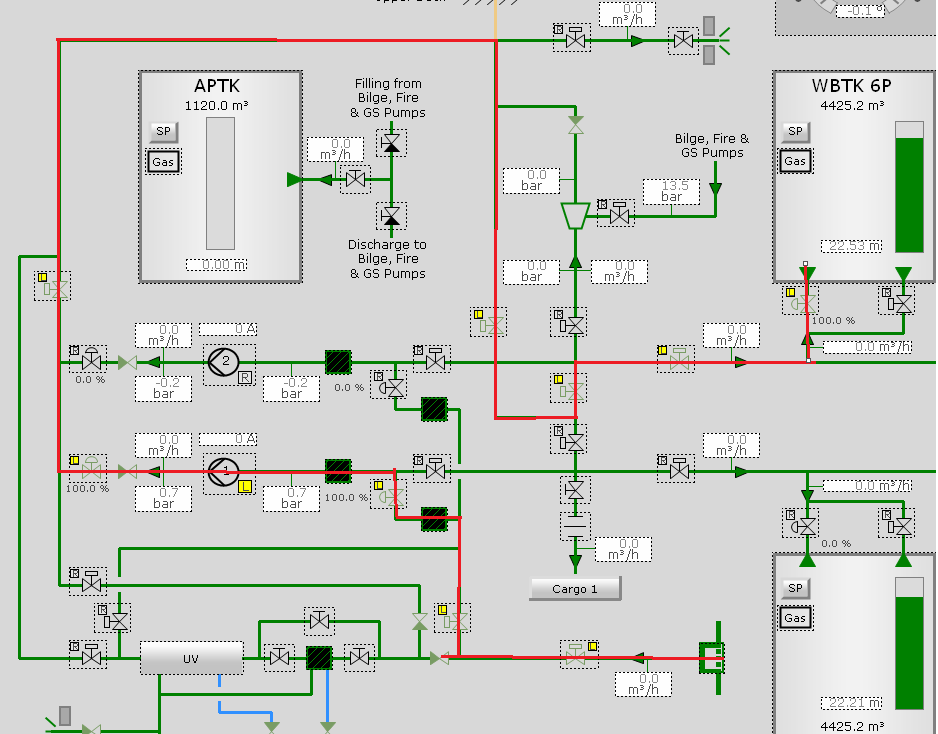Go to Cargo 1 page
The width and height of the screenshot is (938, 734).
tap(575, 589)
